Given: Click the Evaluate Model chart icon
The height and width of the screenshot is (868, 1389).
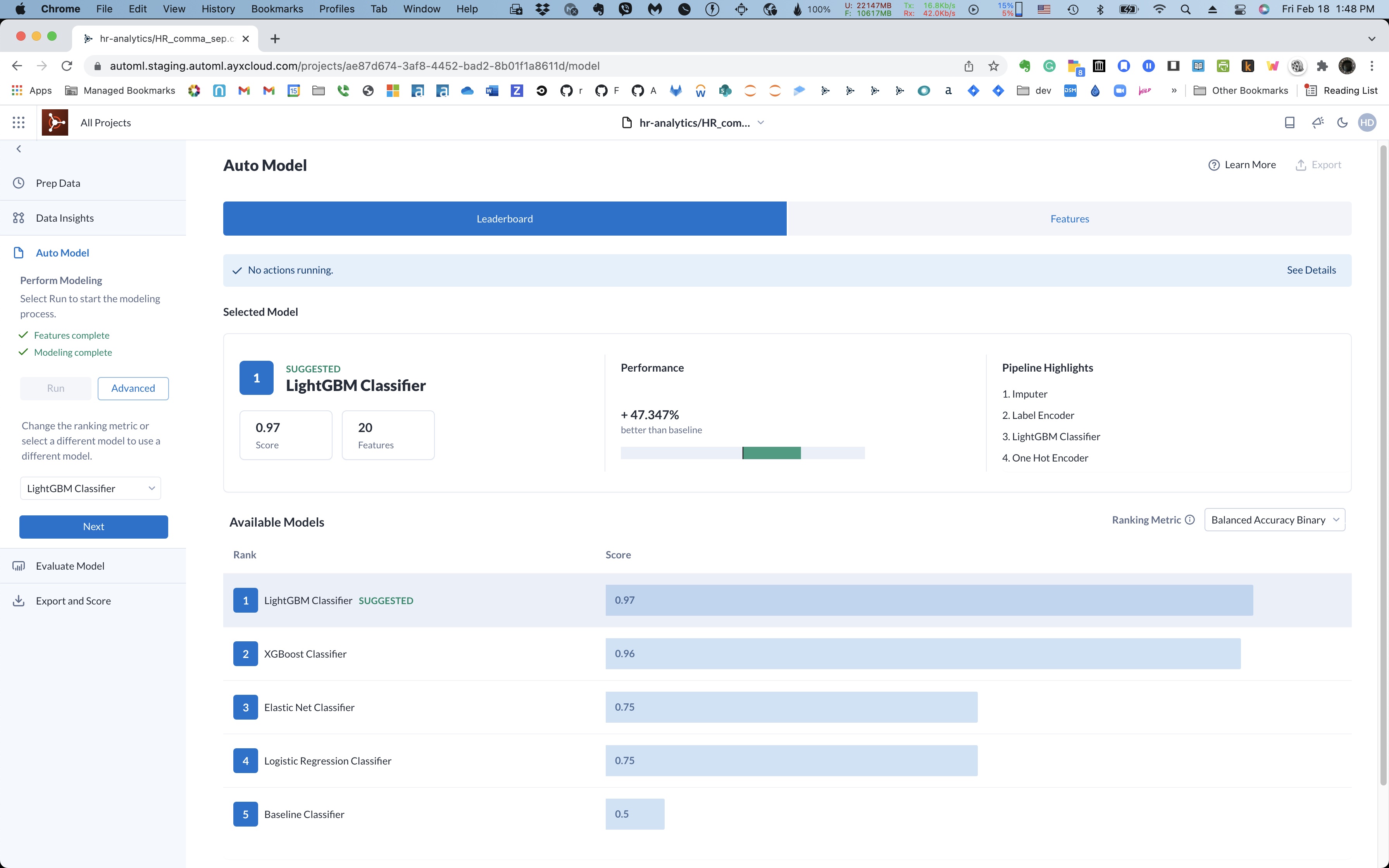Looking at the screenshot, I should pos(18,565).
